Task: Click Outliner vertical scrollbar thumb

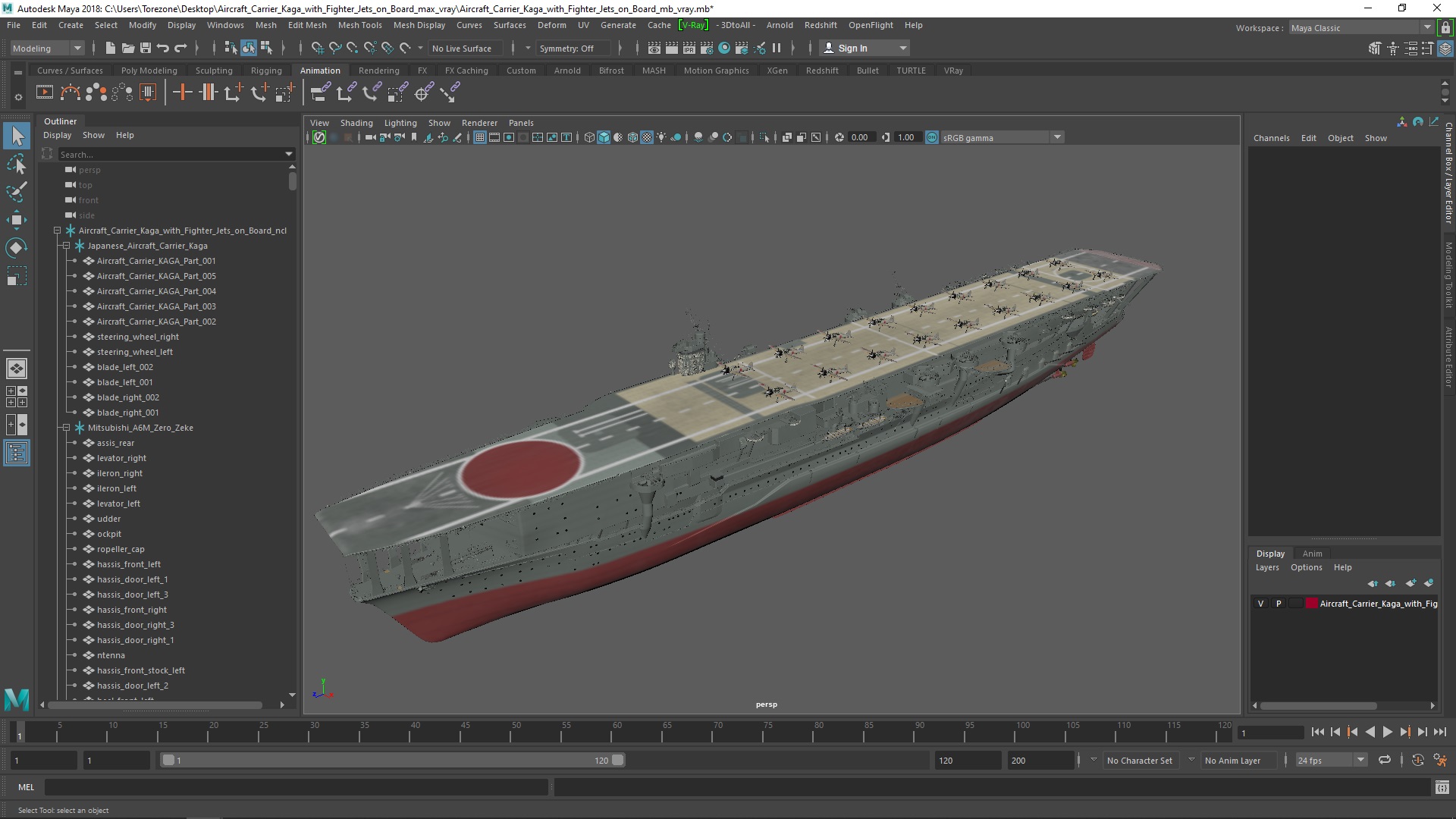Action: 293,180
